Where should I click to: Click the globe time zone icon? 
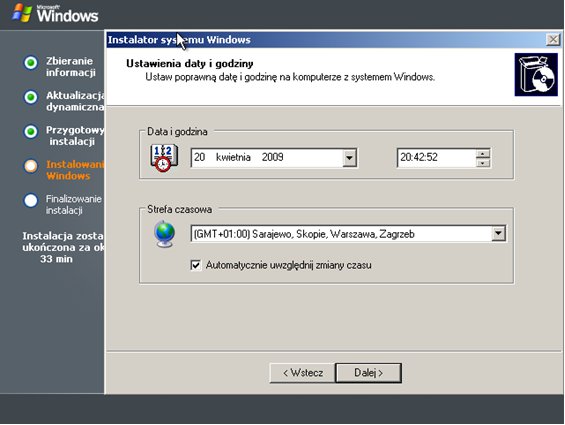pyautogui.click(x=165, y=234)
